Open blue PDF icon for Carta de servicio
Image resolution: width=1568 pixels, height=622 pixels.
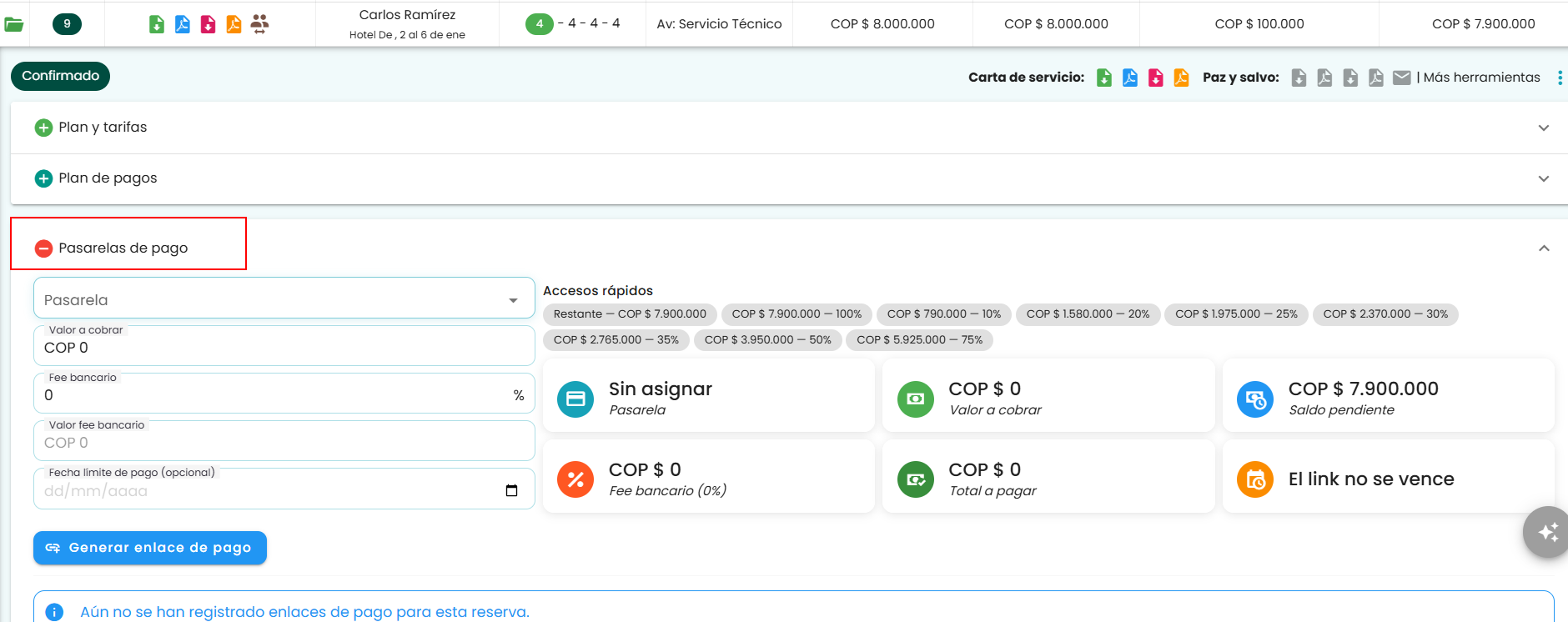point(1130,78)
